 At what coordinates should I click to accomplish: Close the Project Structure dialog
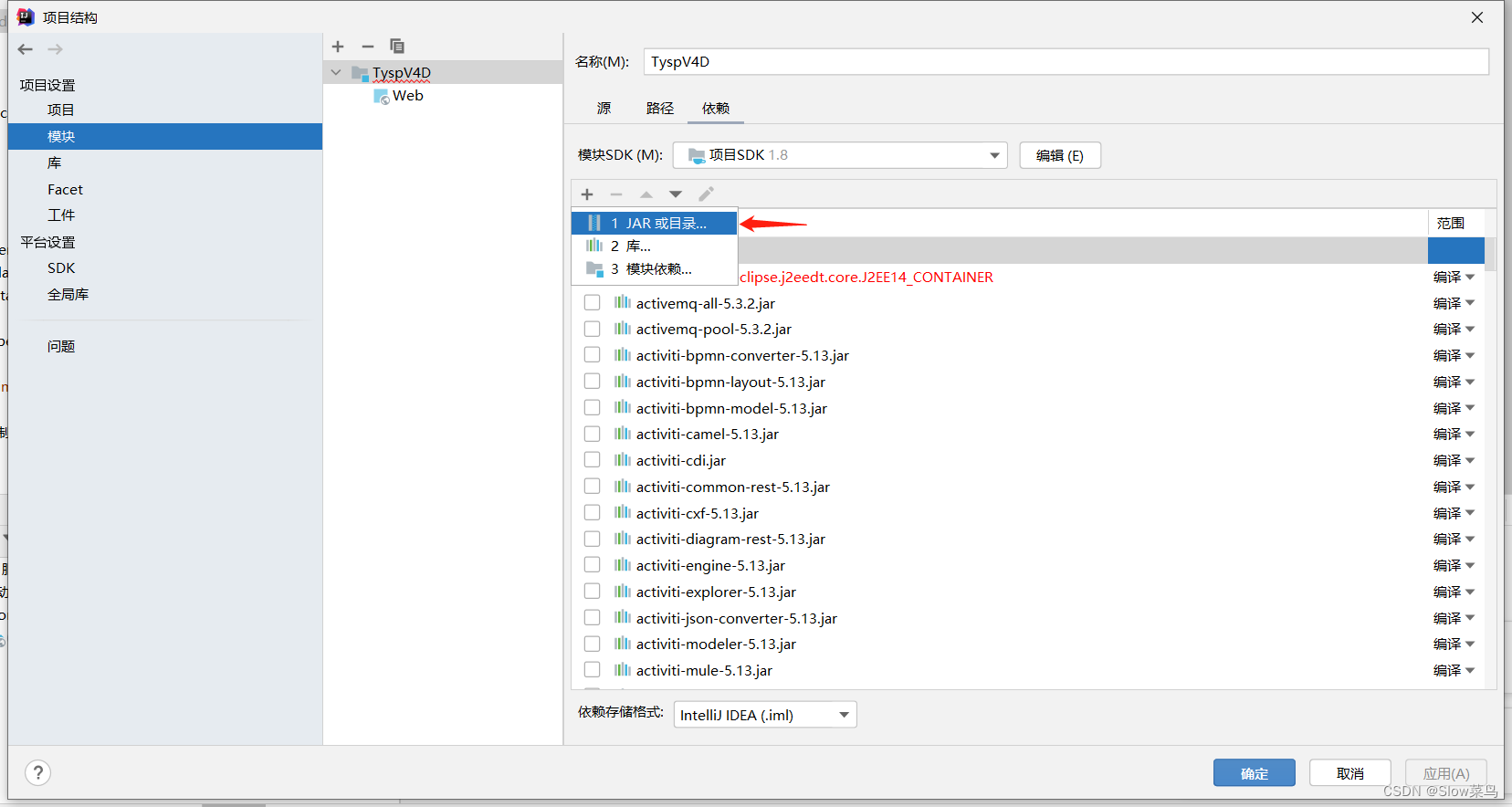[1477, 17]
